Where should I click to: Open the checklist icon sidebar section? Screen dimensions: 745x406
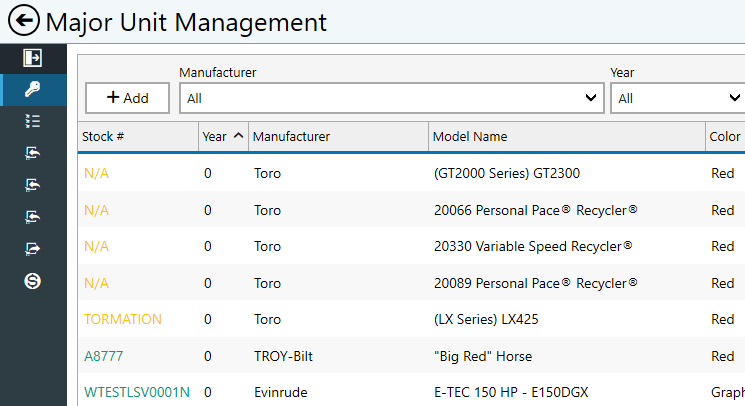[32, 121]
